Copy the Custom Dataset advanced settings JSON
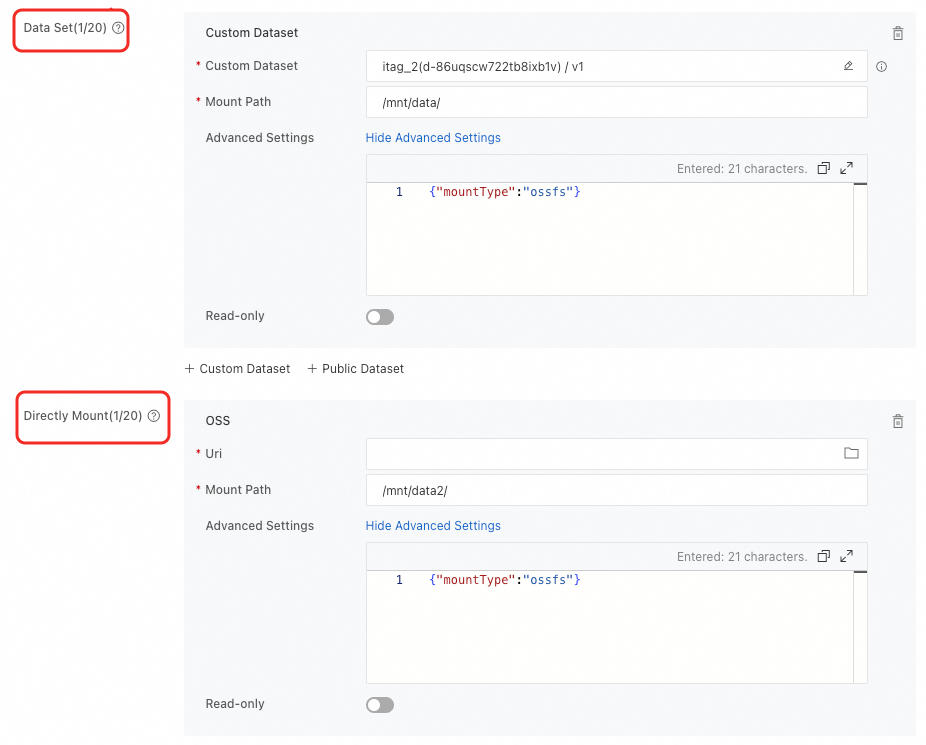Screen dimensions: 926x745 pos(824,168)
